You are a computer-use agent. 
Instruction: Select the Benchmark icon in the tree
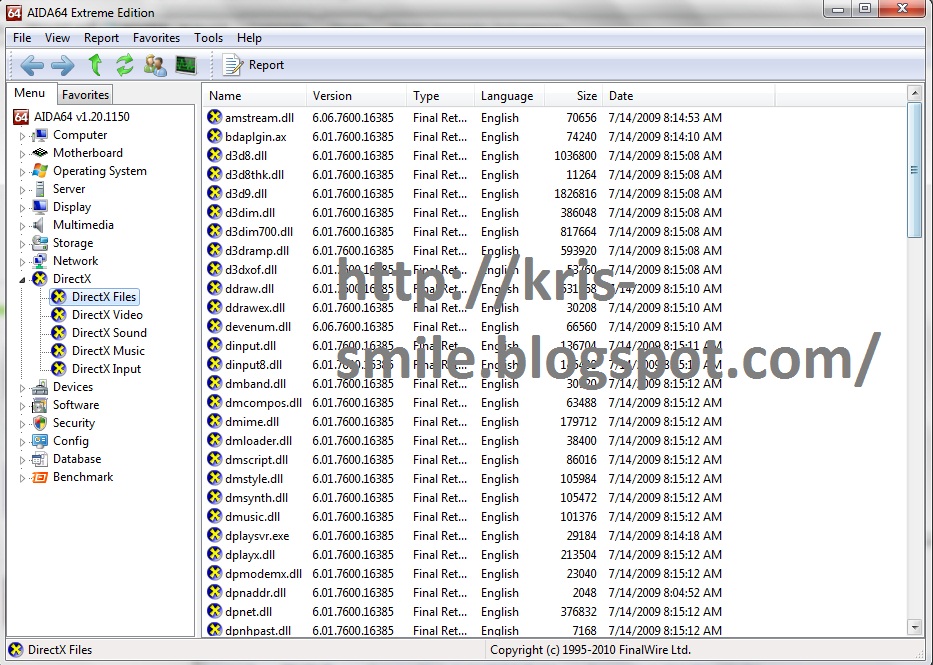[40, 477]
